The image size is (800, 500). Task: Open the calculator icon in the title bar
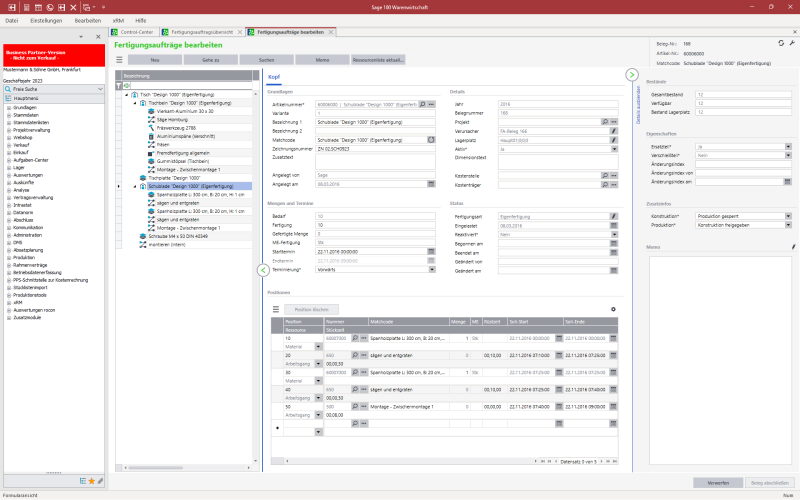point(26,7)
